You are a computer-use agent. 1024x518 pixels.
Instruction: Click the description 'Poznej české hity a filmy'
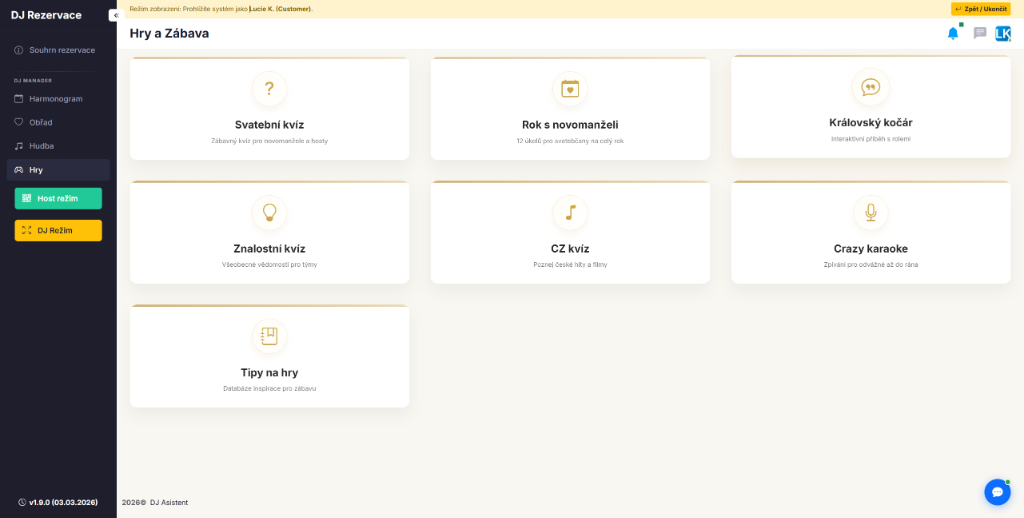570,265
